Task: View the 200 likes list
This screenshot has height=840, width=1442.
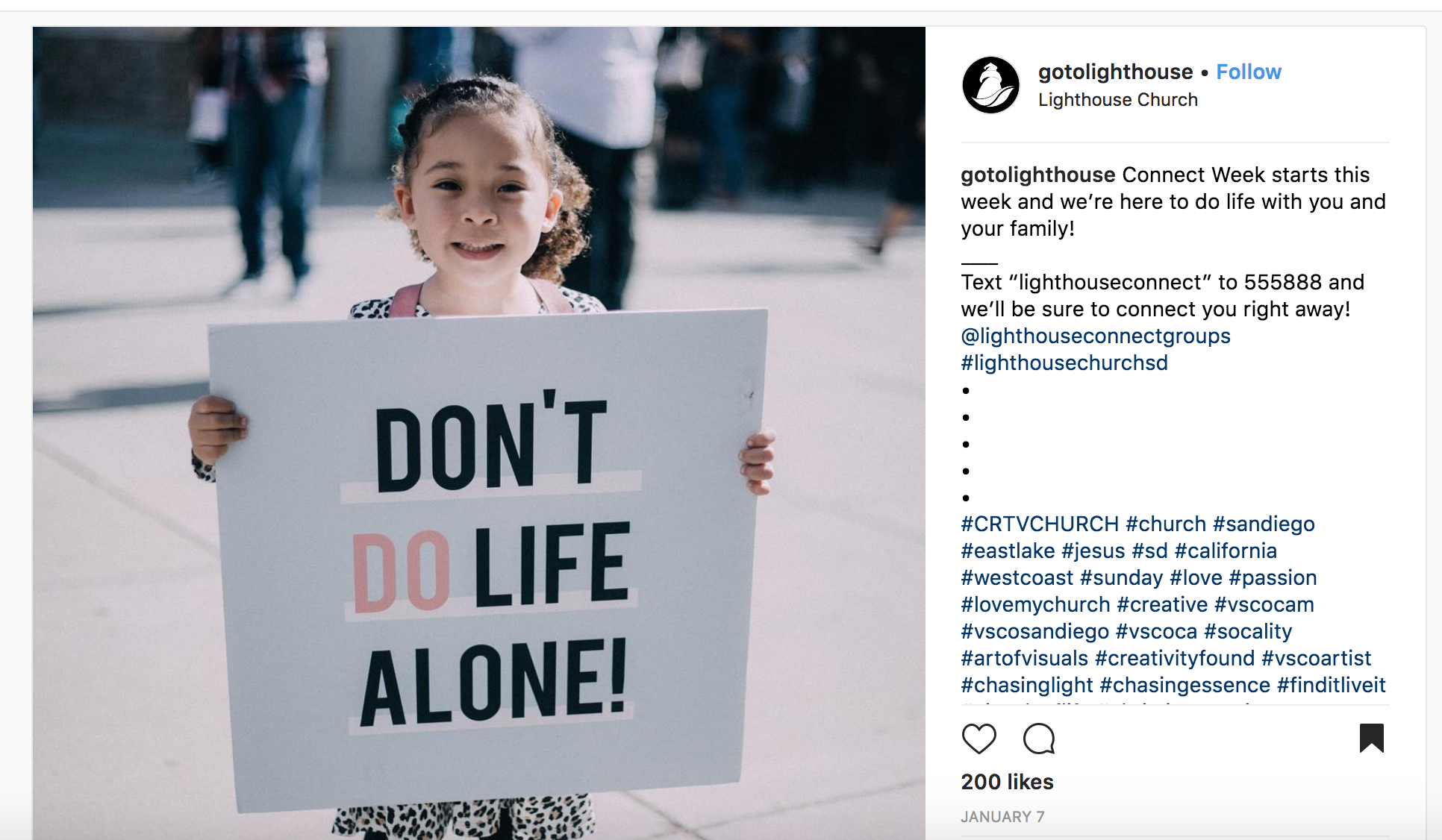Action: pyautogui.click(x=1007, y=782)
